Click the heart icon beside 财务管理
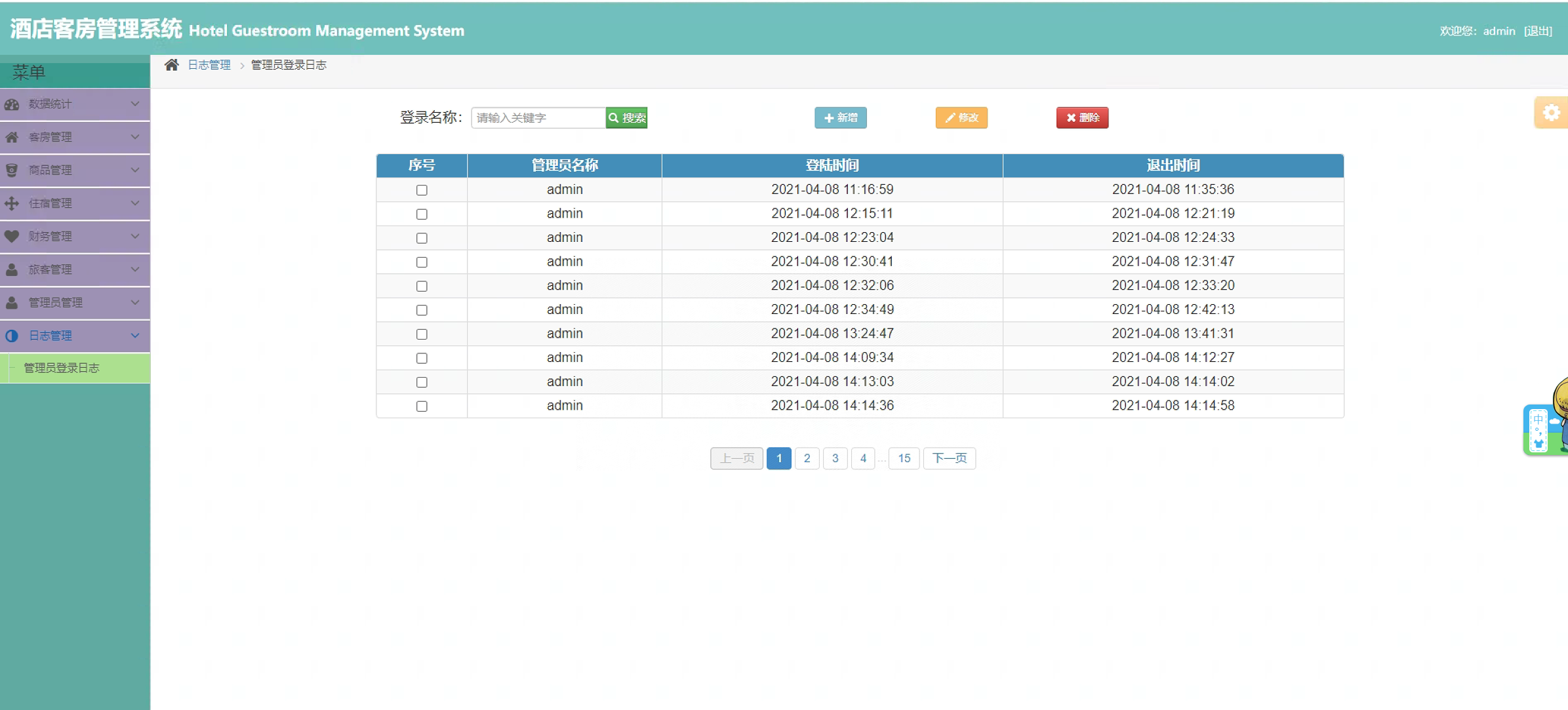This screenshot has width=1568, height=710. (x=12, y=236)
